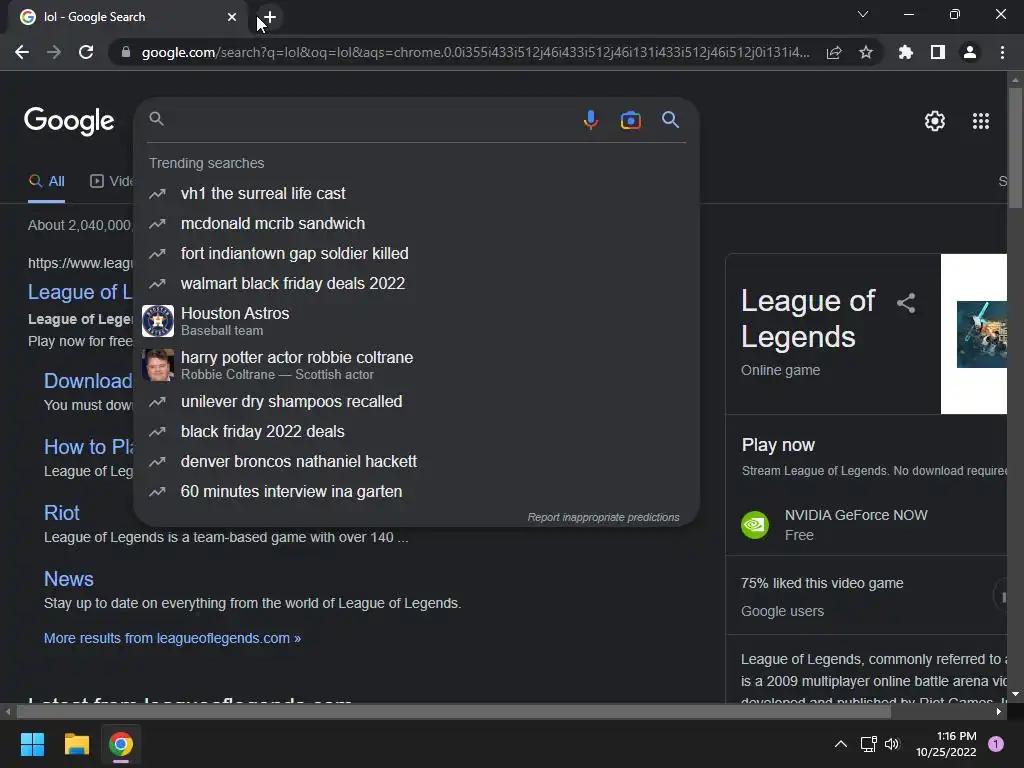
Task: Open the Riot sitelink
Action: coord(61,513)
